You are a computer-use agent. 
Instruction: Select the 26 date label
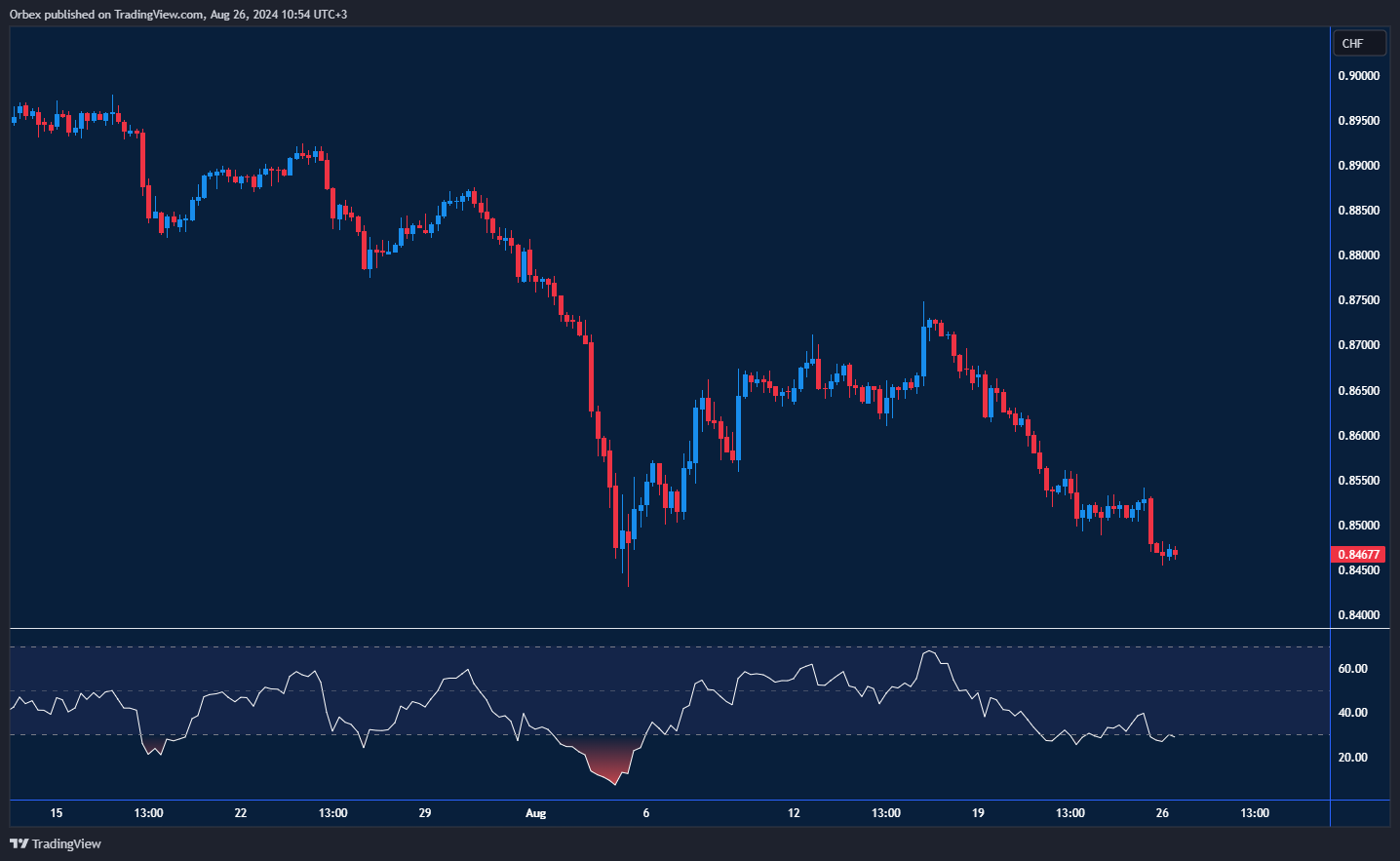[1160, 812]
